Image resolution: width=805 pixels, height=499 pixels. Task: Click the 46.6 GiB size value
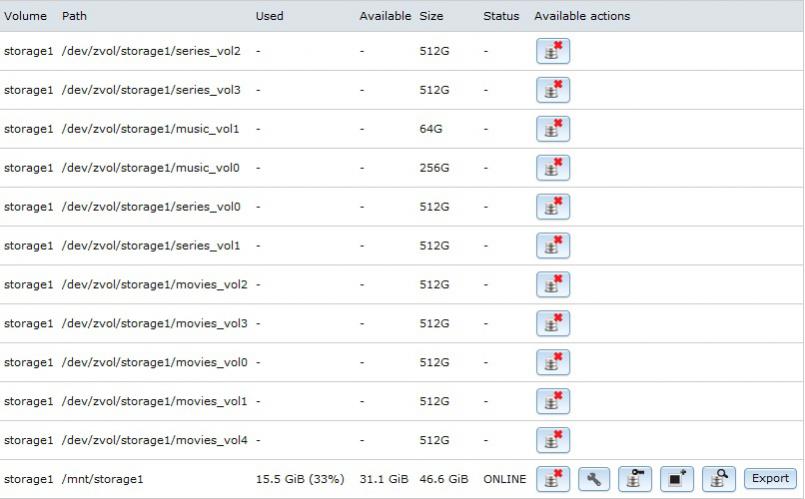point(444,479)
